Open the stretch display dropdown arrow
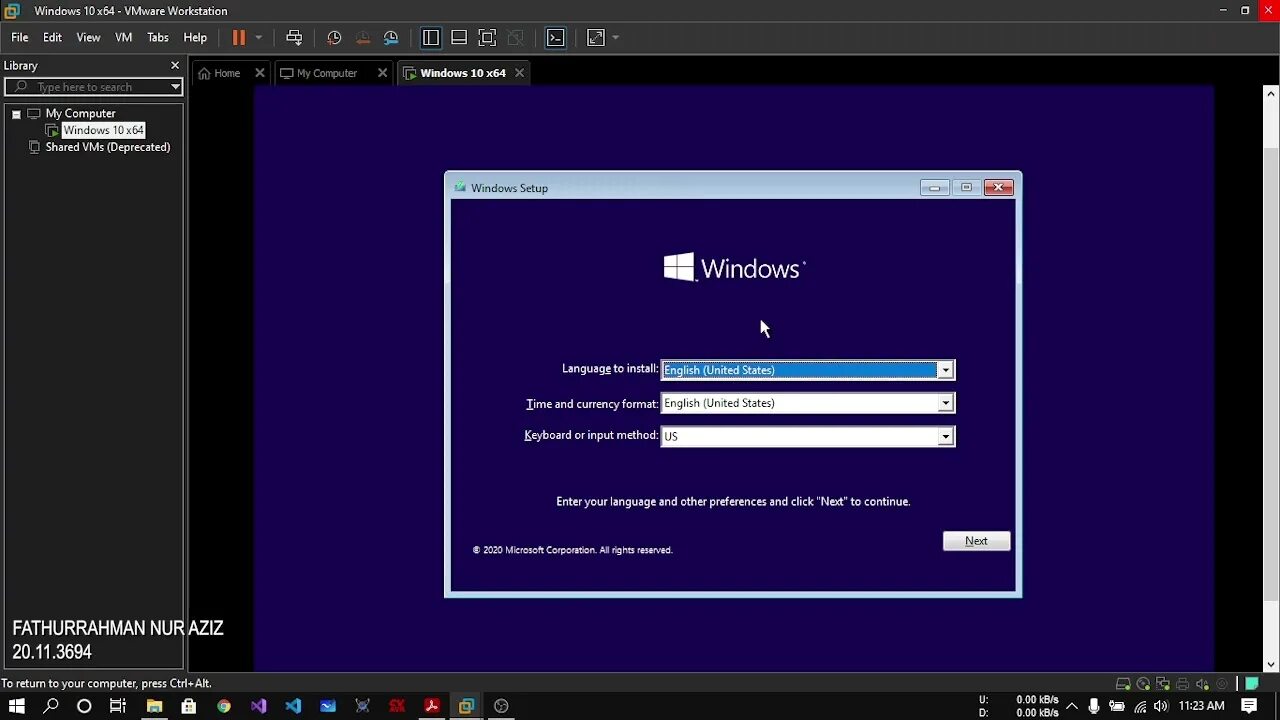The height and width of the screenshot is (720, 1280). tap(615, 38)
